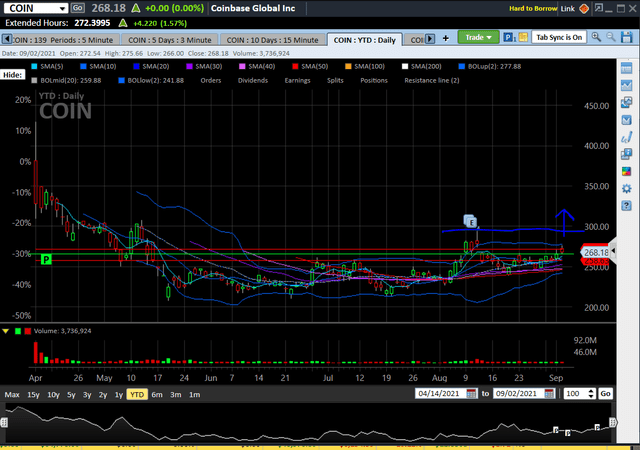Toggle the Resistance line (2) visibility
This screenshot has width=640, height=450.
click(432, 80)
